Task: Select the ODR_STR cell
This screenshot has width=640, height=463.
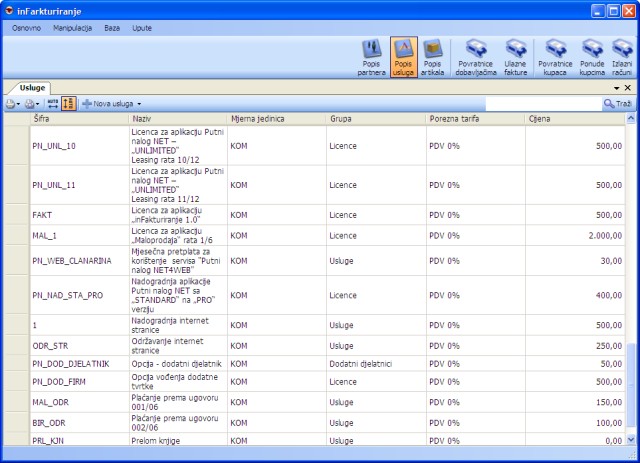Action: (79, 345)
